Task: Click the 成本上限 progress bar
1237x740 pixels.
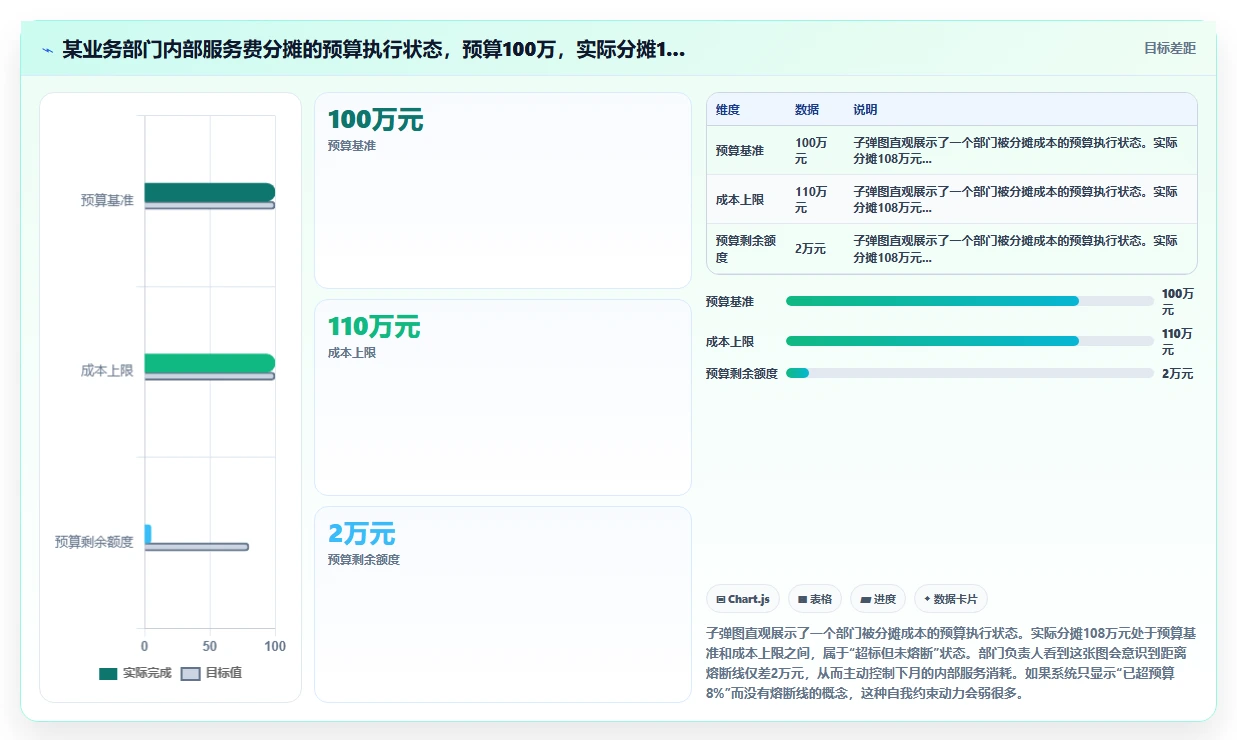Action: (969, 341)
